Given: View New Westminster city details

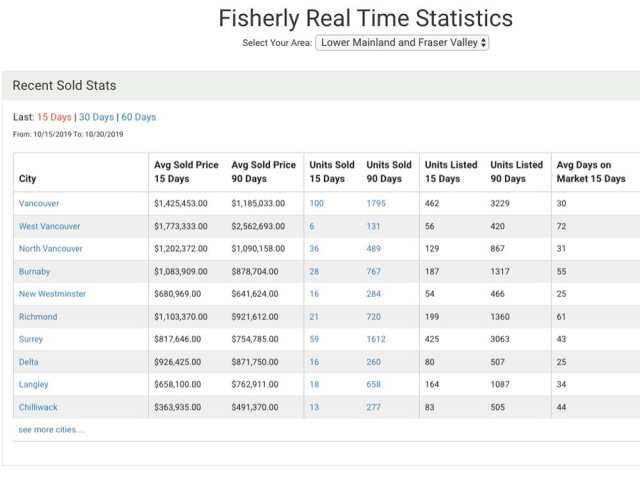Looking at the screenshot, I should (52, 294).
